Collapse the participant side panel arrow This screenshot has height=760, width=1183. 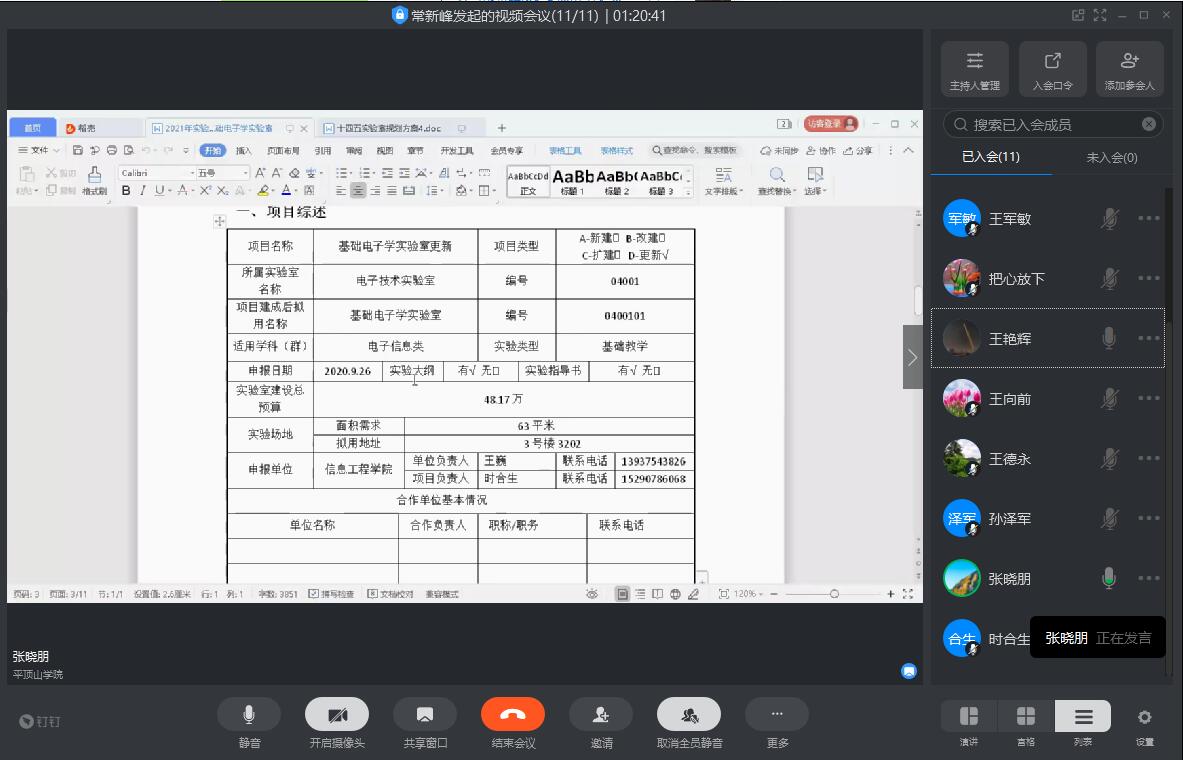pos(912,357)
